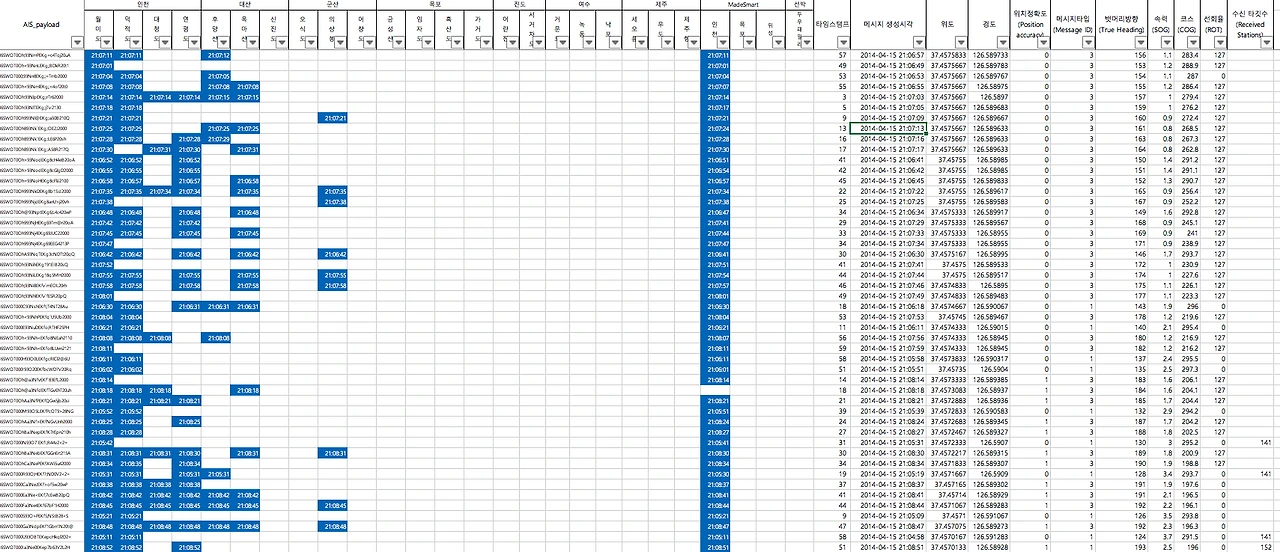Open filter dropdown for 타임스탬프 column
Image resolution: width=1280 pixels, height=552 pixels.
point(842,44)
